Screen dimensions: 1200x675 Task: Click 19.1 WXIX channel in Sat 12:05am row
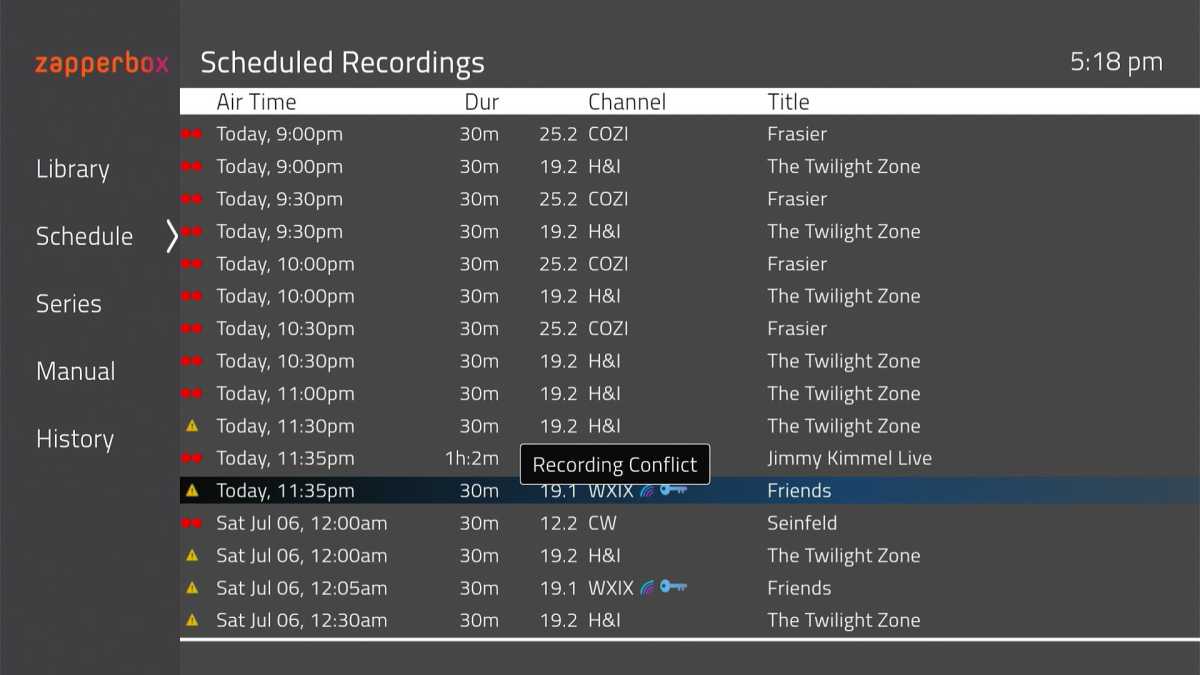(x=587, y=588)
